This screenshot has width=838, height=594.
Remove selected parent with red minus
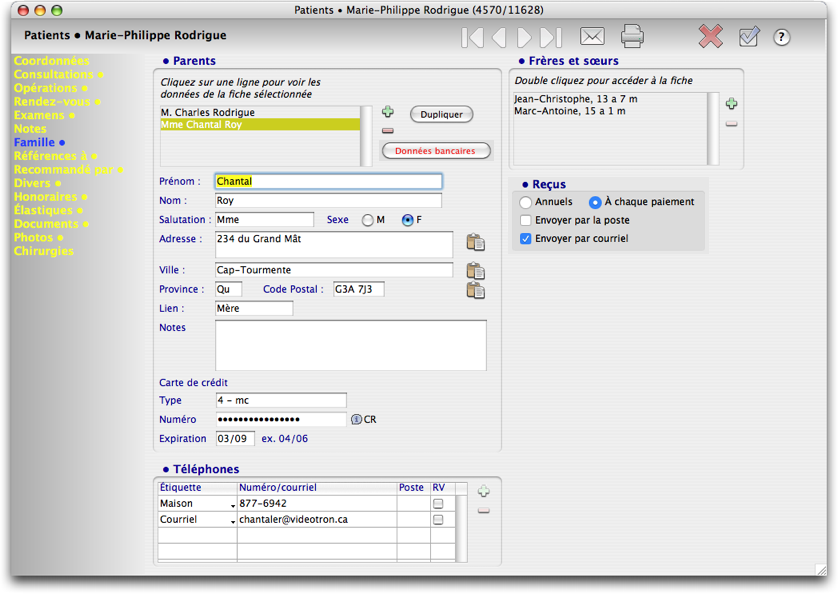tap(388, 130)
